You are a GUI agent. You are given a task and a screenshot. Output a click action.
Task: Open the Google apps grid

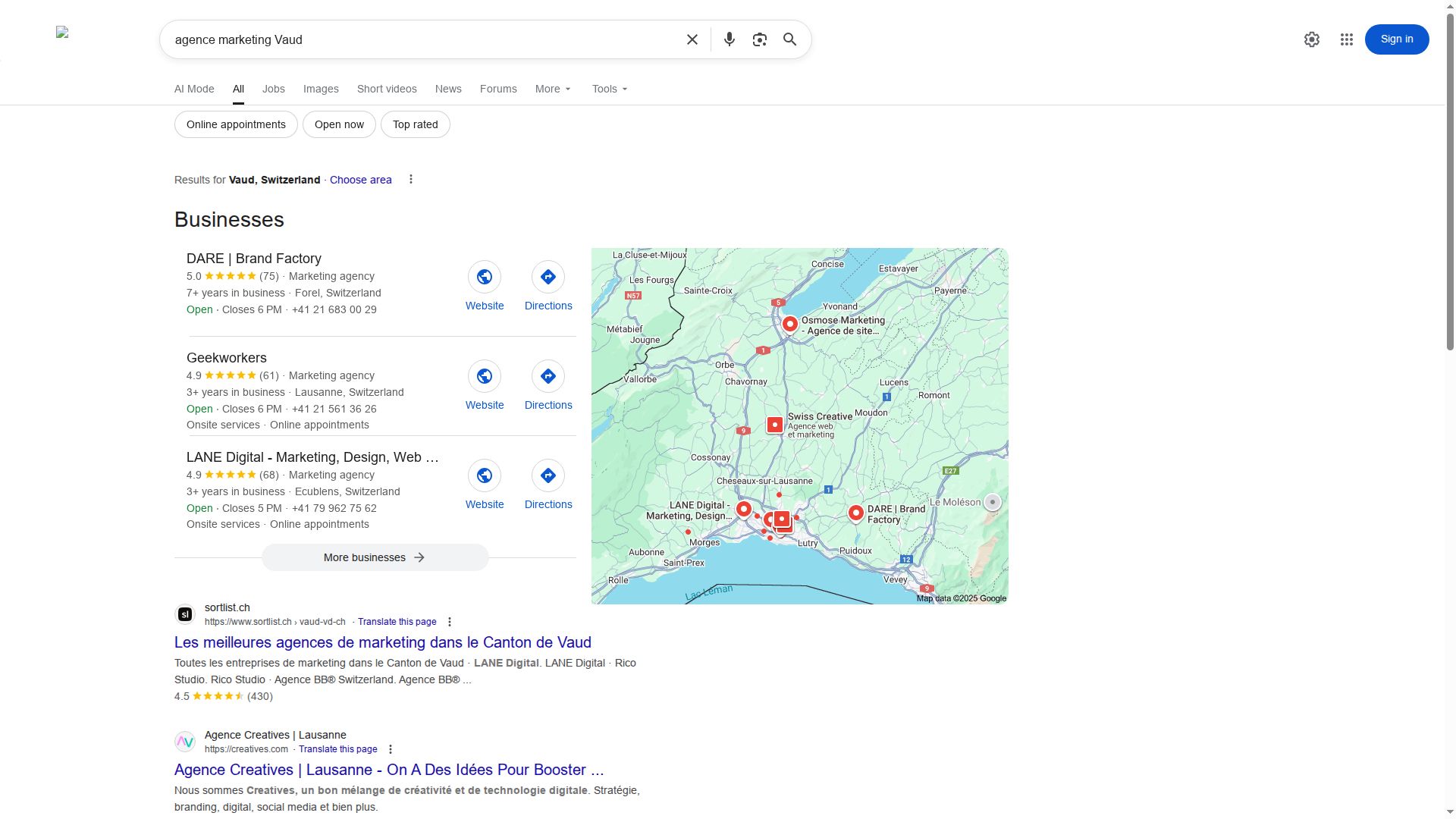(x=1347, y=39)
